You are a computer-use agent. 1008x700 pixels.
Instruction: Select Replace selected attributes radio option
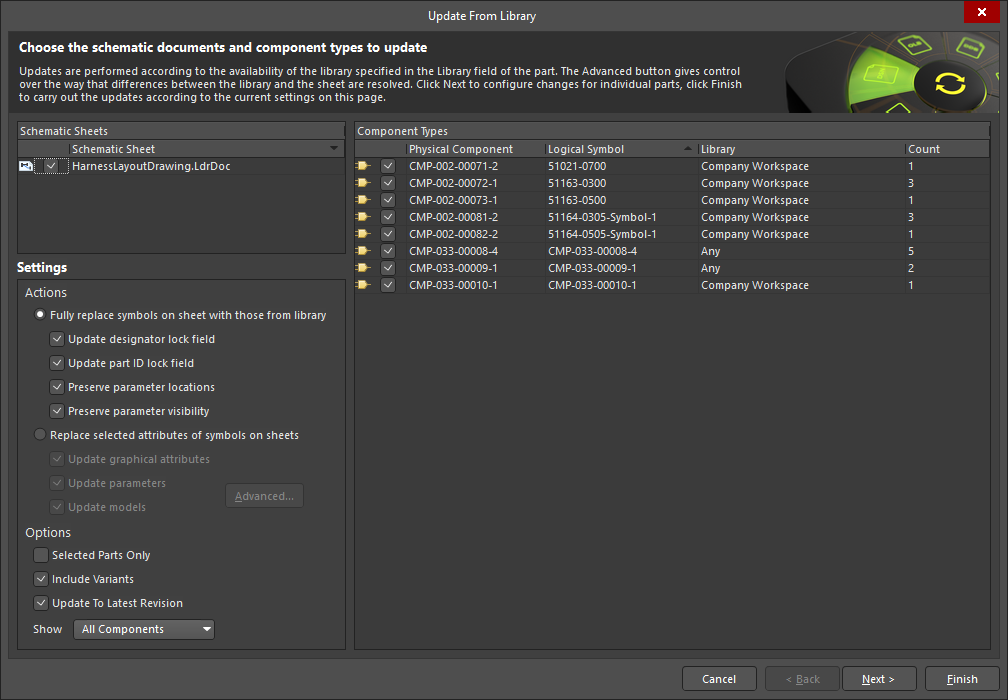(40, 435)
